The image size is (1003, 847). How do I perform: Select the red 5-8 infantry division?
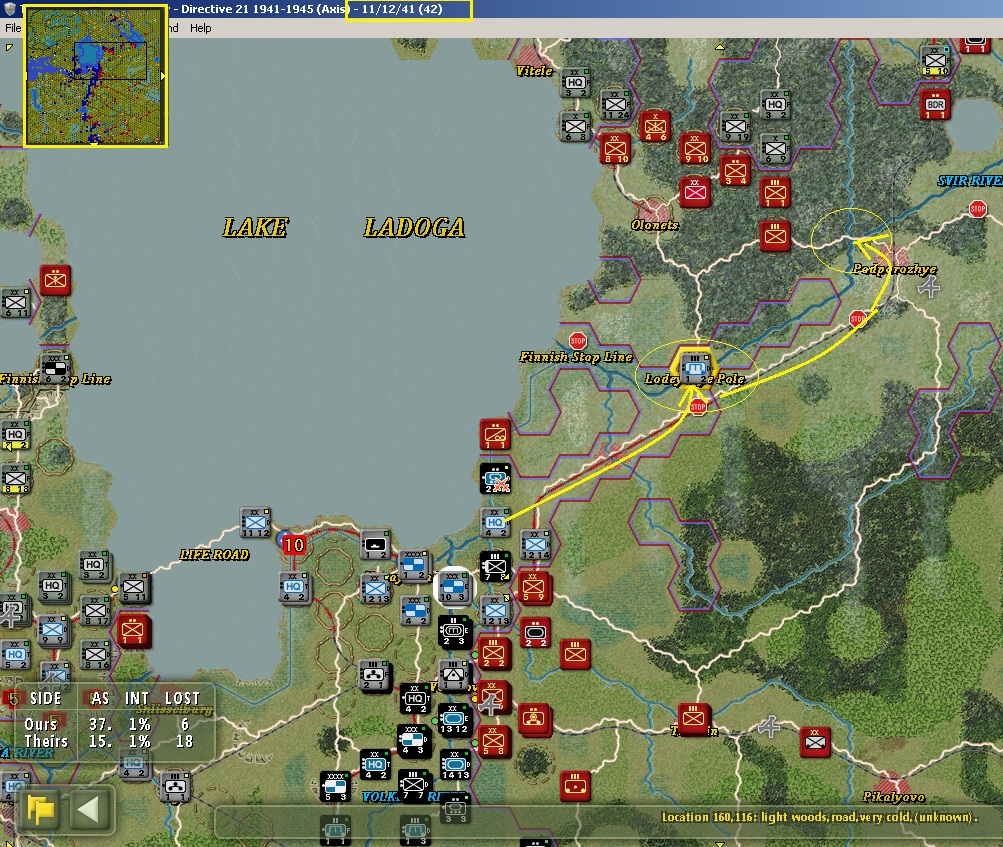click(494, 742)
